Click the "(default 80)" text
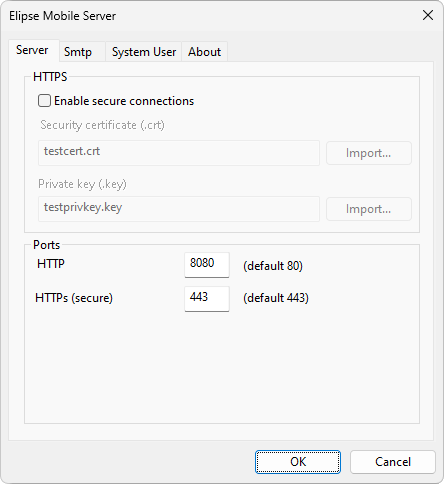Screen dimensions: 444x484 point(273,266)
